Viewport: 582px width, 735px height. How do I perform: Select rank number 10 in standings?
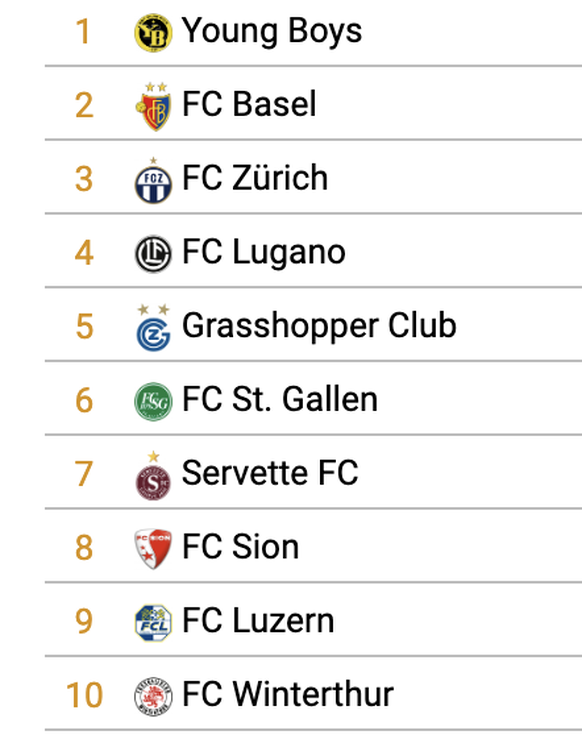(x=84, y=695)
